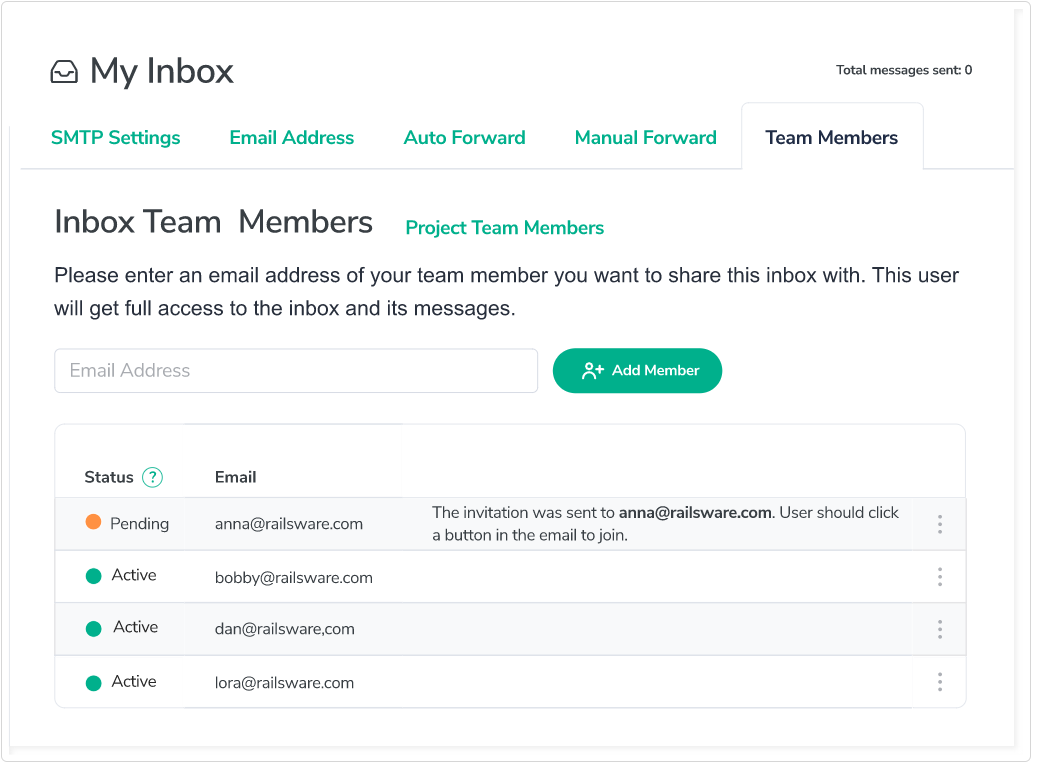Select the Team Members tab
Screen dimensions: 1052x771
[x=831, y=138]
